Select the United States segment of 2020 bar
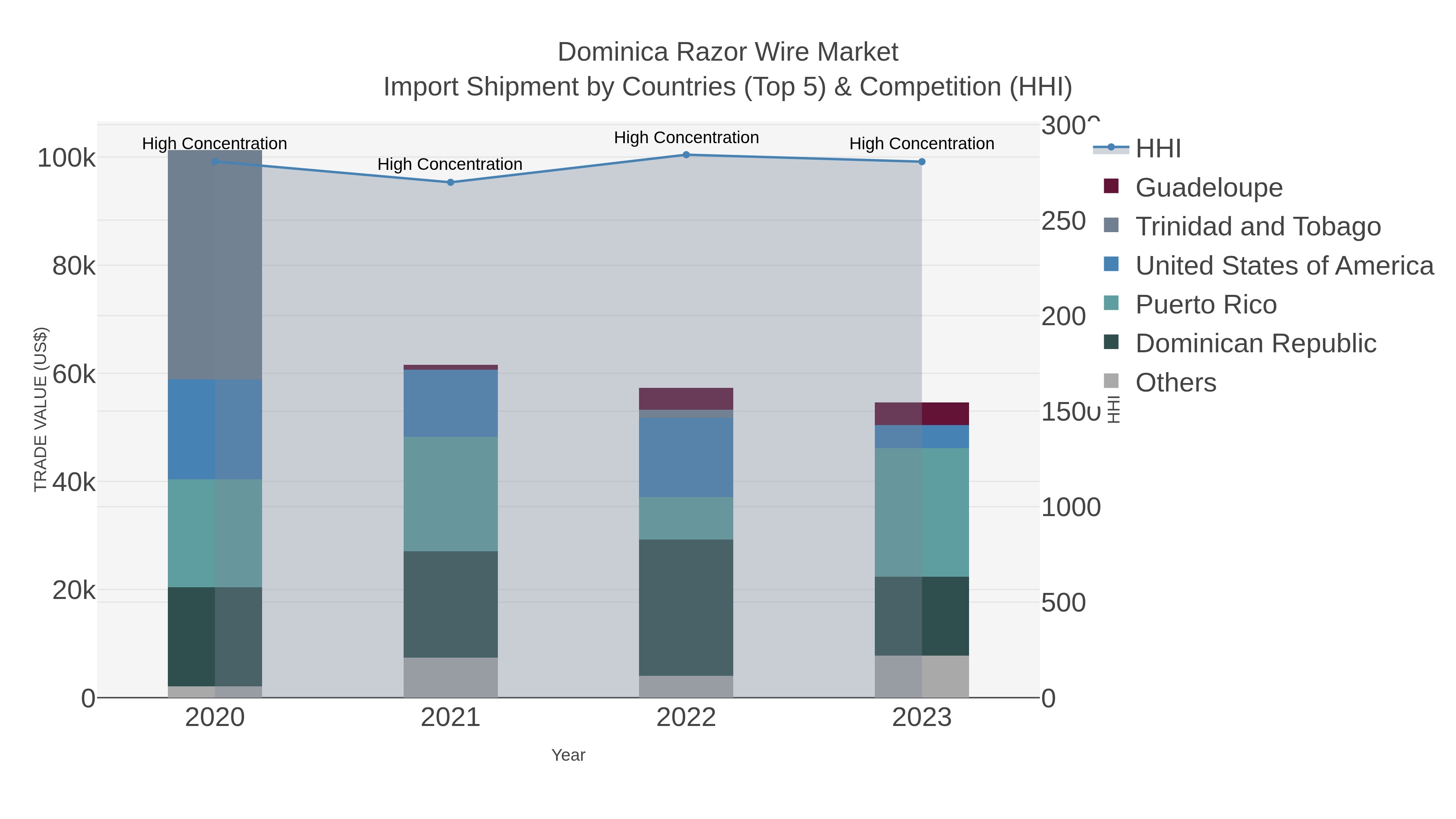 pos(215,430)
